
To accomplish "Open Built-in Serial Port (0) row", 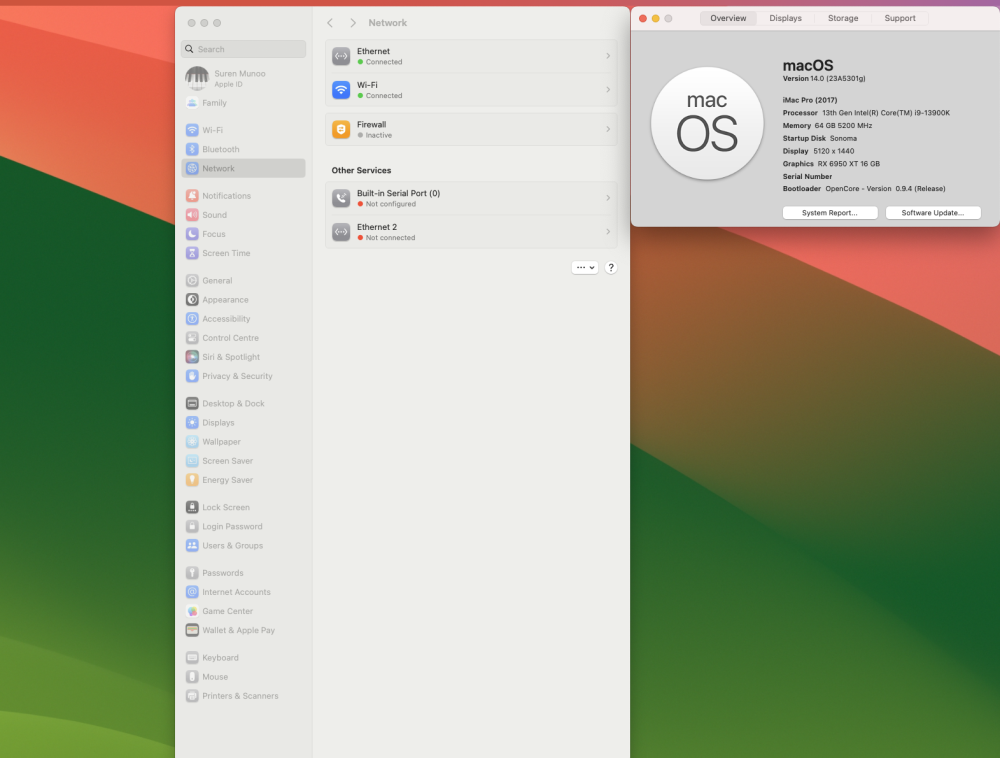I will coord(471,198).
